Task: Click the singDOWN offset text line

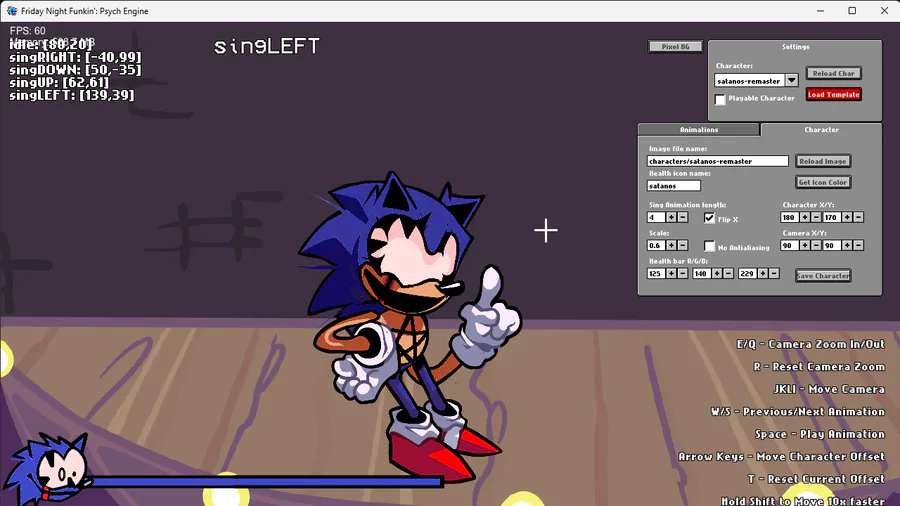Action: [x=75, y=70]
